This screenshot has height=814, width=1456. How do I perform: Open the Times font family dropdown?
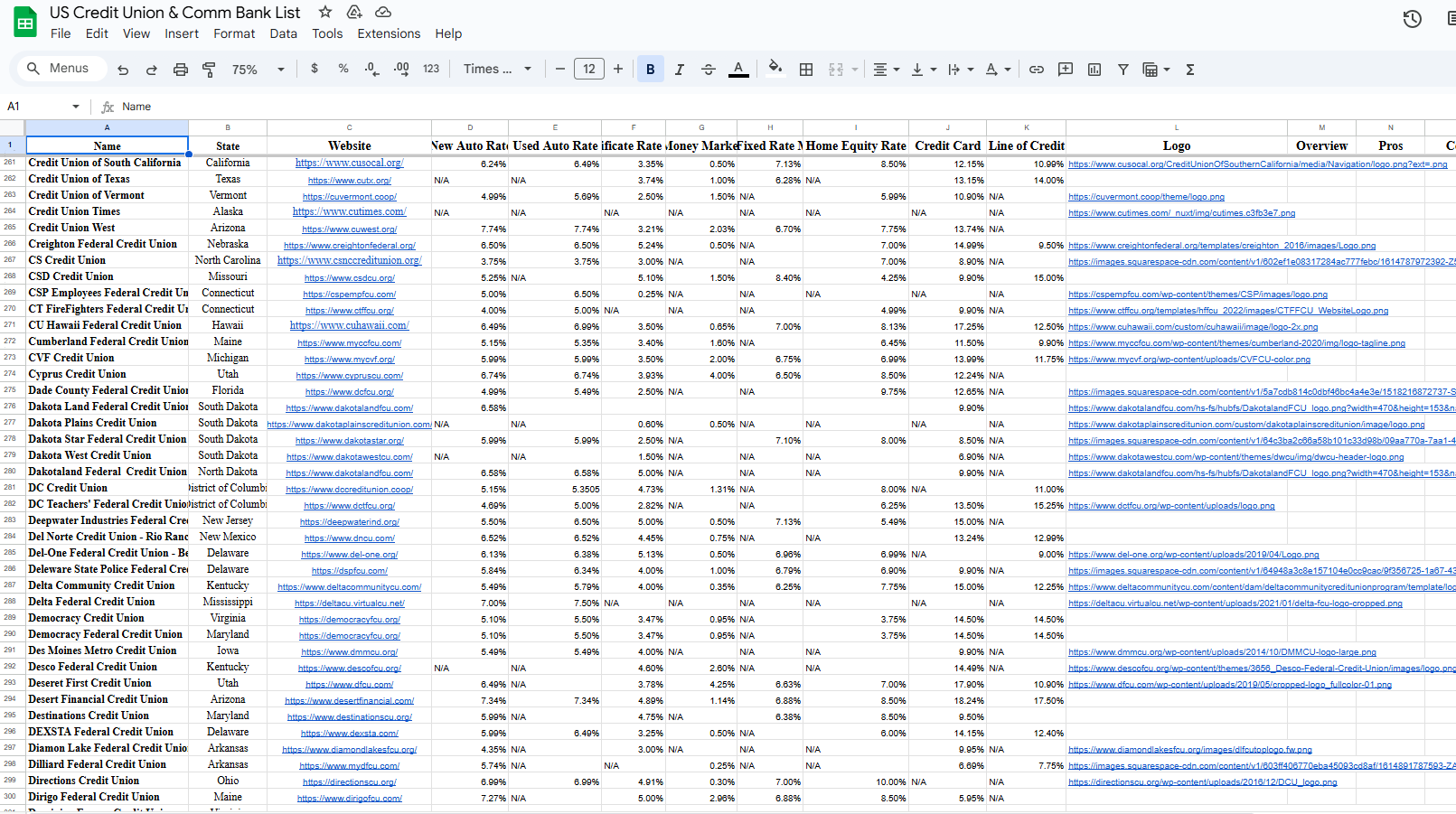click(497, 69)
